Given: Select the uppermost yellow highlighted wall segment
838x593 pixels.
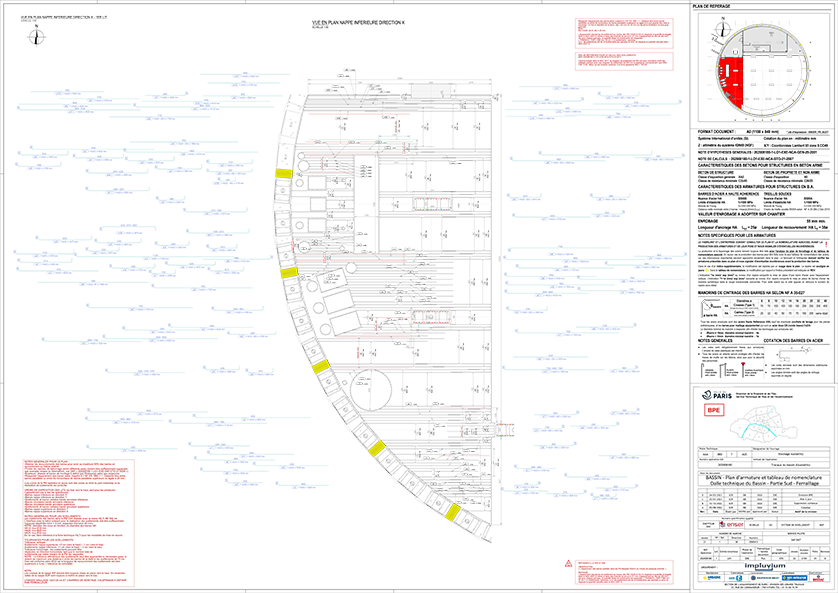Looking at the screenshot, I should [283, 174].
